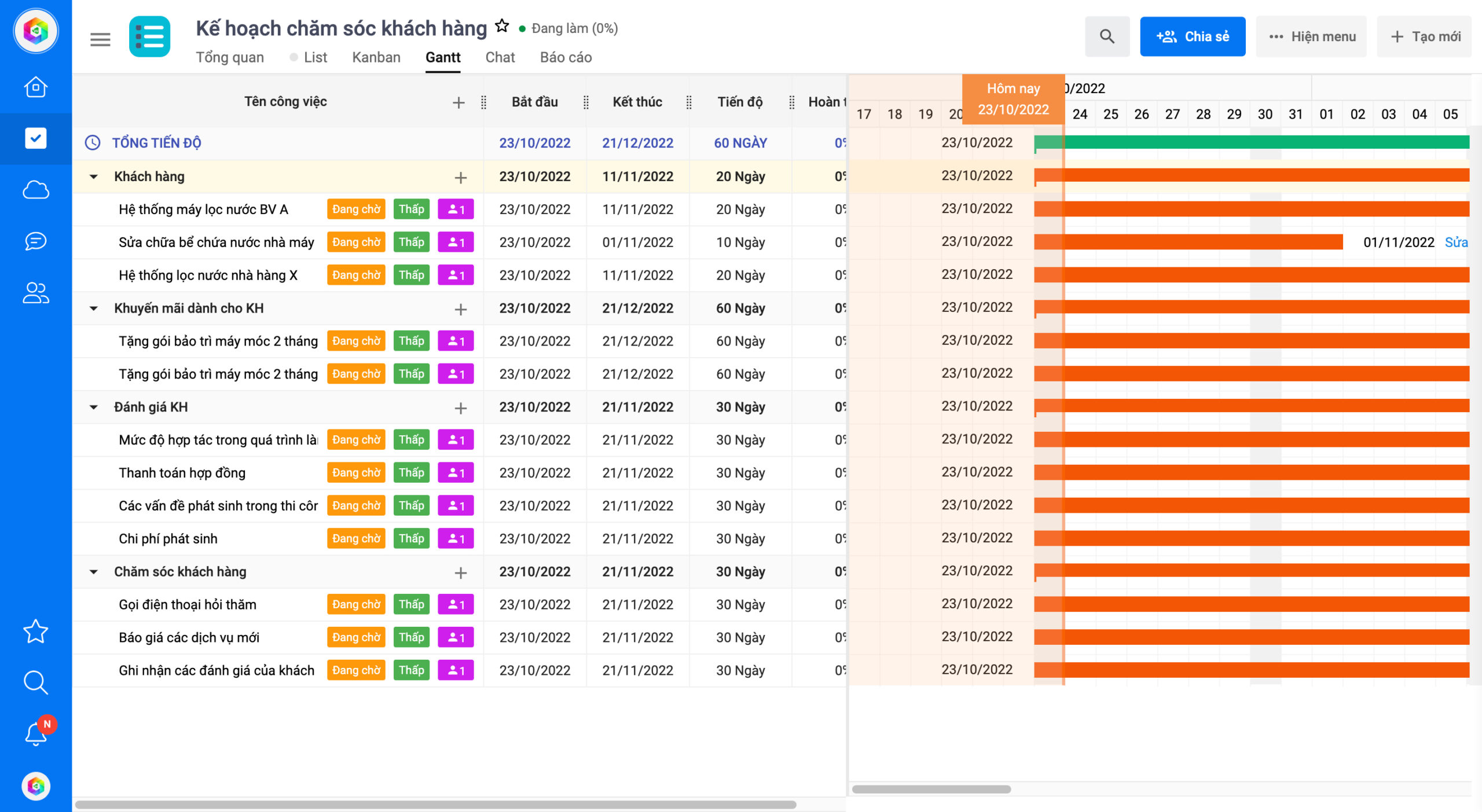Click column handle before Tiến độ
This screenshot has width=1482, height=812.
[x=689, y=102]
